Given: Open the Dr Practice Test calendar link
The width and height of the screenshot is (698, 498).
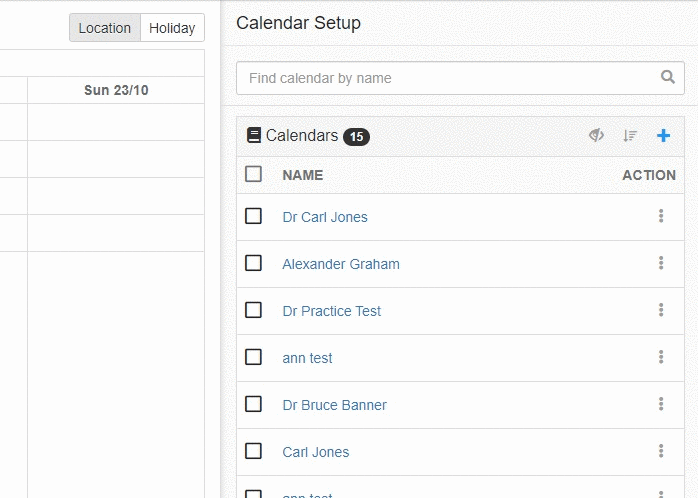Looking at the screenshot, I should (332, 311).
